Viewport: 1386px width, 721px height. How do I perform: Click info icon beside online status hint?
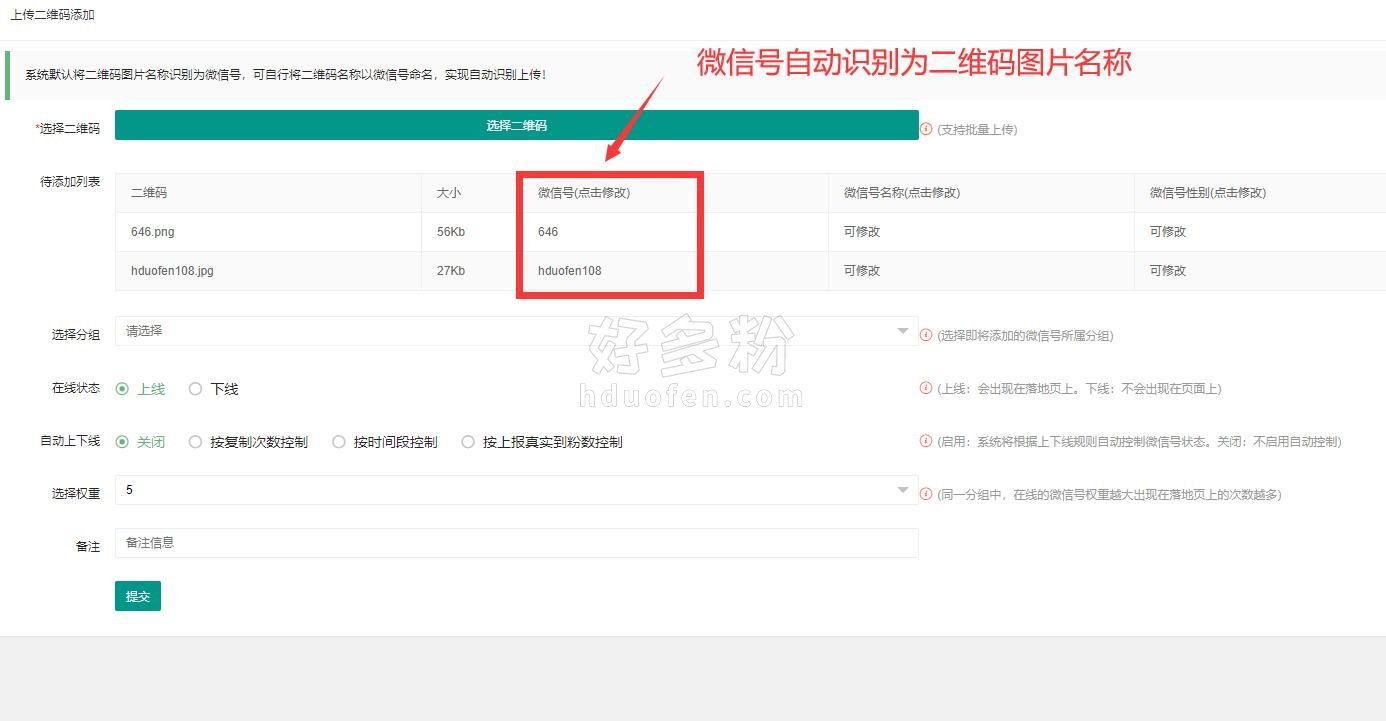926,388
